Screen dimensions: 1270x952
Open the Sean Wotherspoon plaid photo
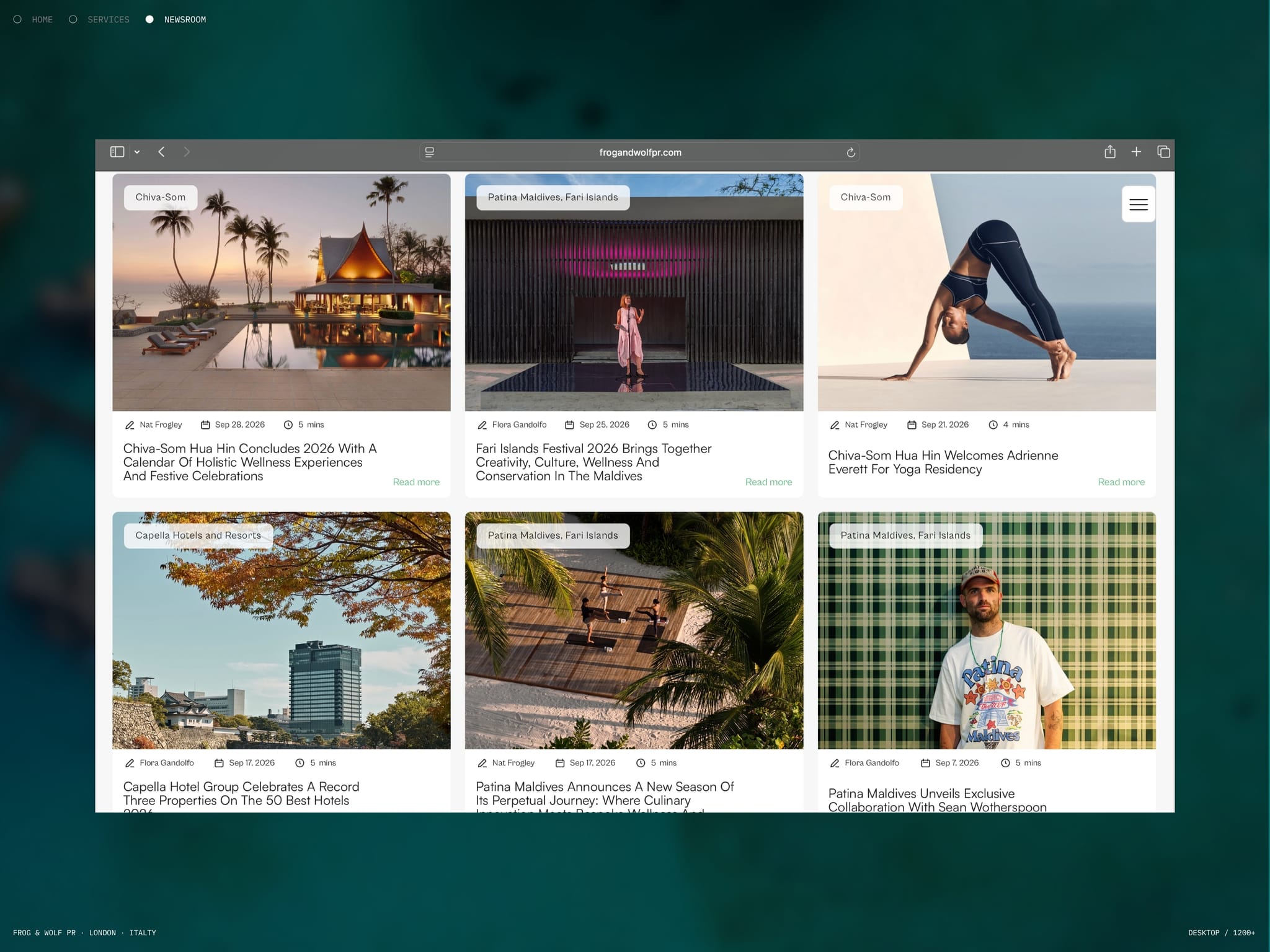click(x=987, y=630)
